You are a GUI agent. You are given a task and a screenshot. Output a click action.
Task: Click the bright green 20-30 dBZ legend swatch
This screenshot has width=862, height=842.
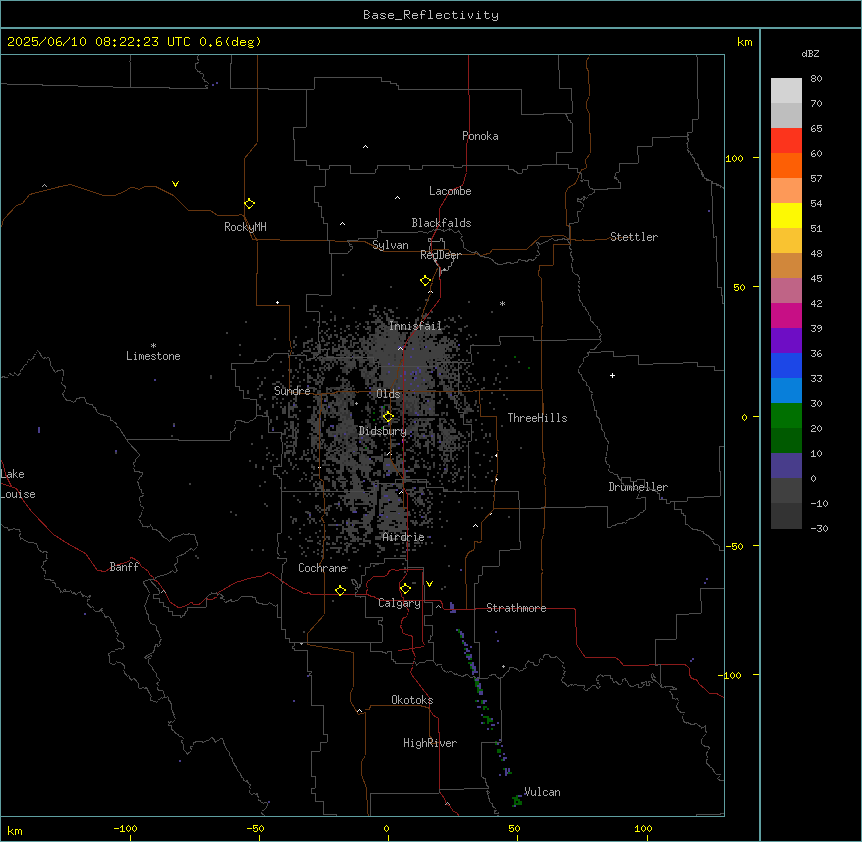tap(786, 416)
